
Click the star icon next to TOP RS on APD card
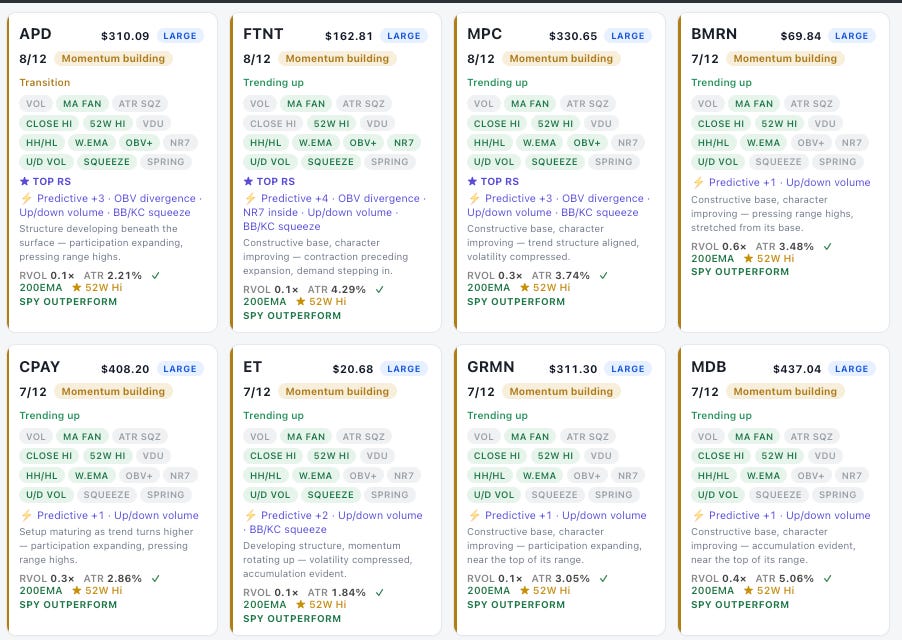point(24,182)
